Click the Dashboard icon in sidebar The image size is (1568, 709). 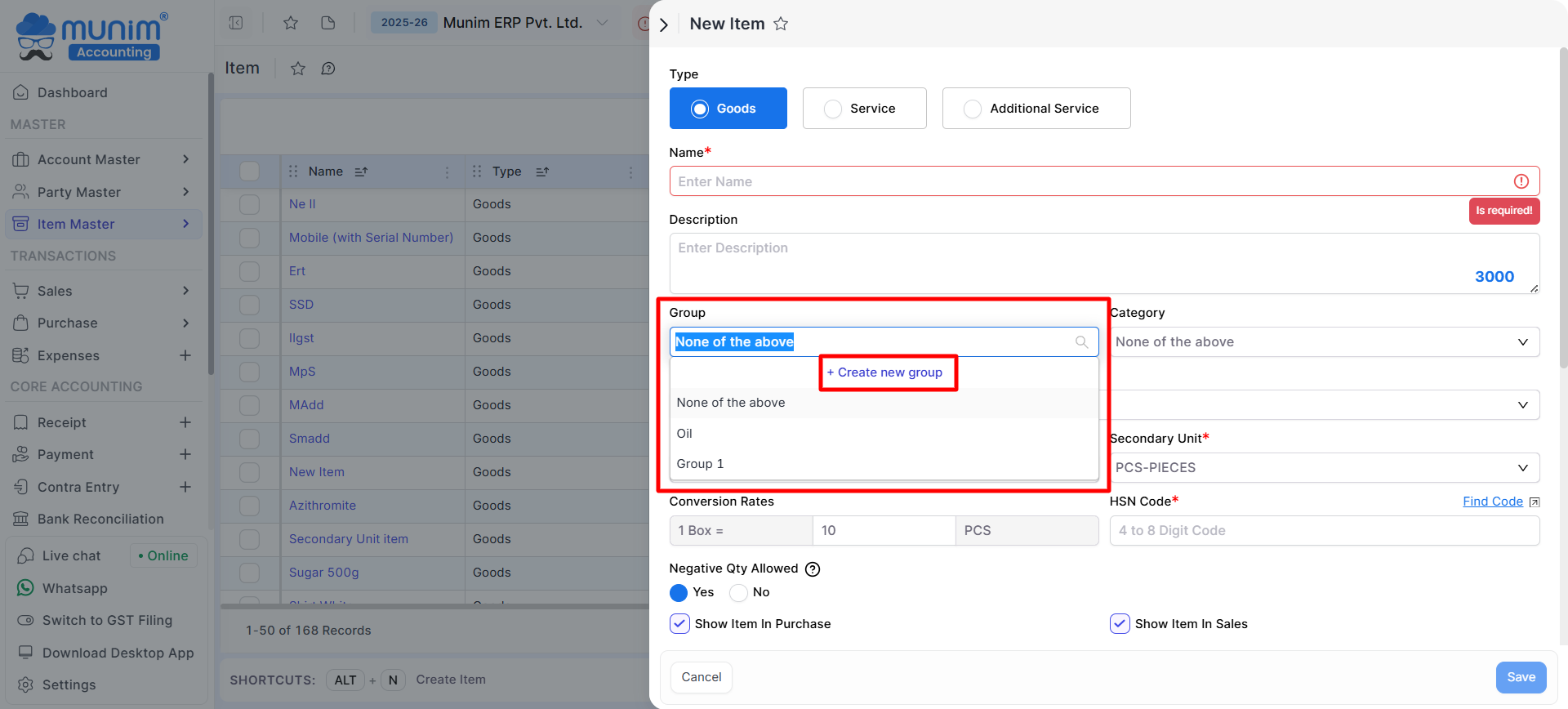[x=21, y=92]
